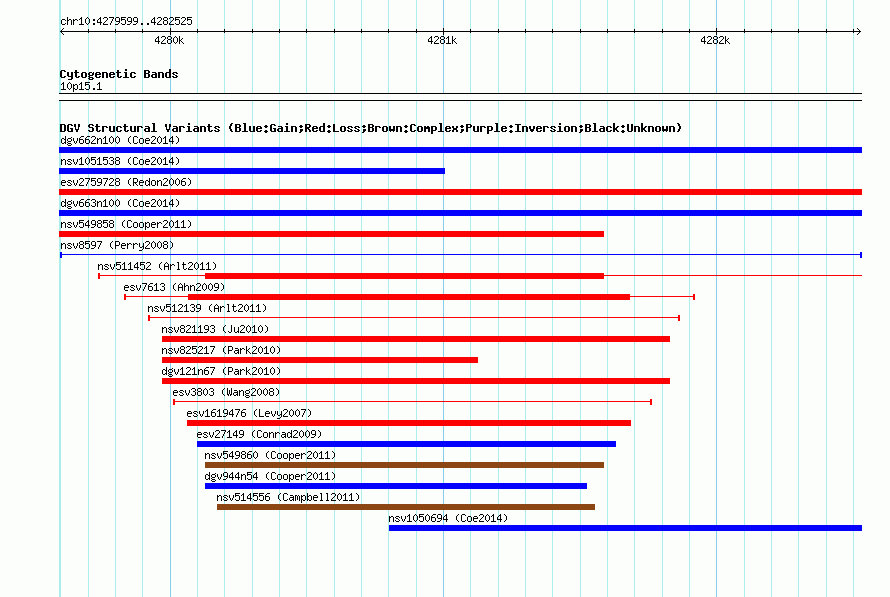Open nsv1050694 (Coe2014) label

(x=448, y=518)
